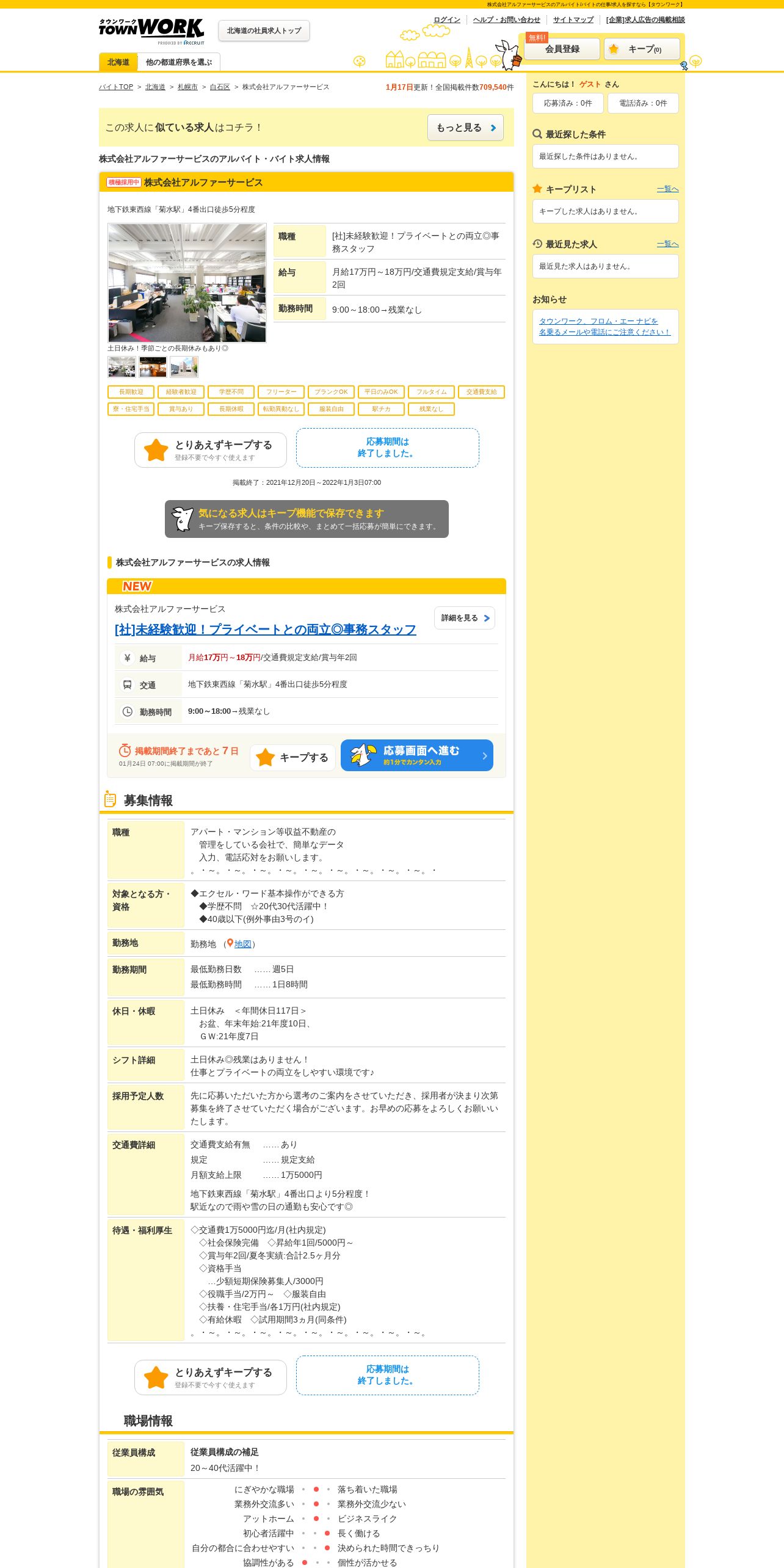Click the 寮・住宅手当 tag
Image resolution: width=784 pixels, height=1568 pixels.
tap(131, 409)
